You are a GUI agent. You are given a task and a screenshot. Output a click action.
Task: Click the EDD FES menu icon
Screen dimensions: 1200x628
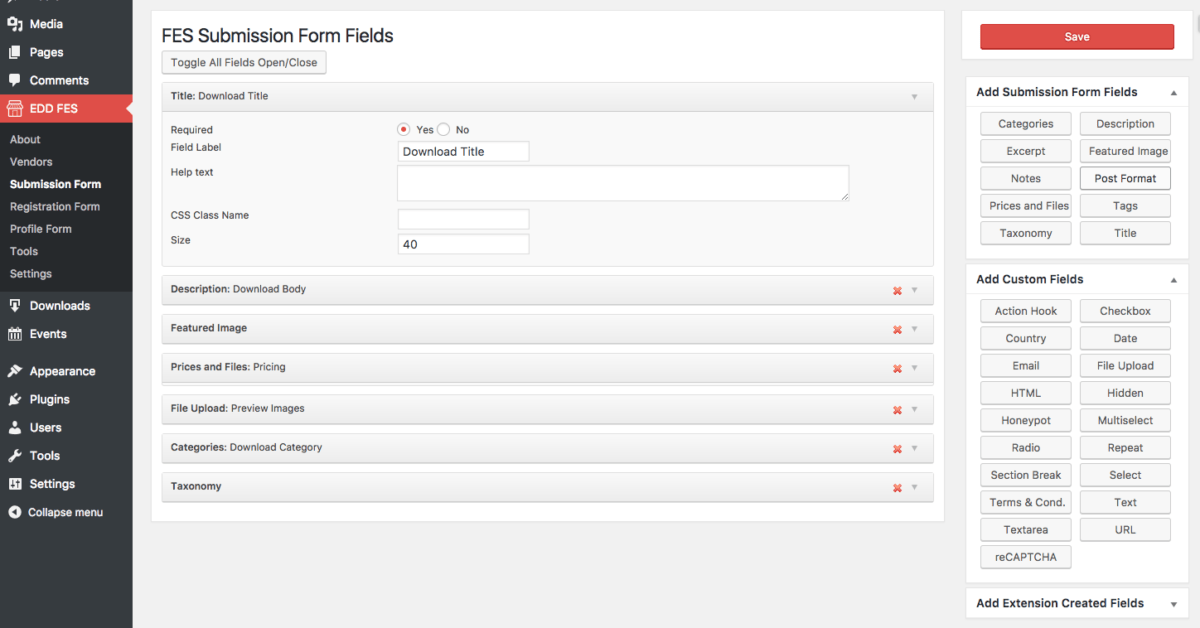17,108
